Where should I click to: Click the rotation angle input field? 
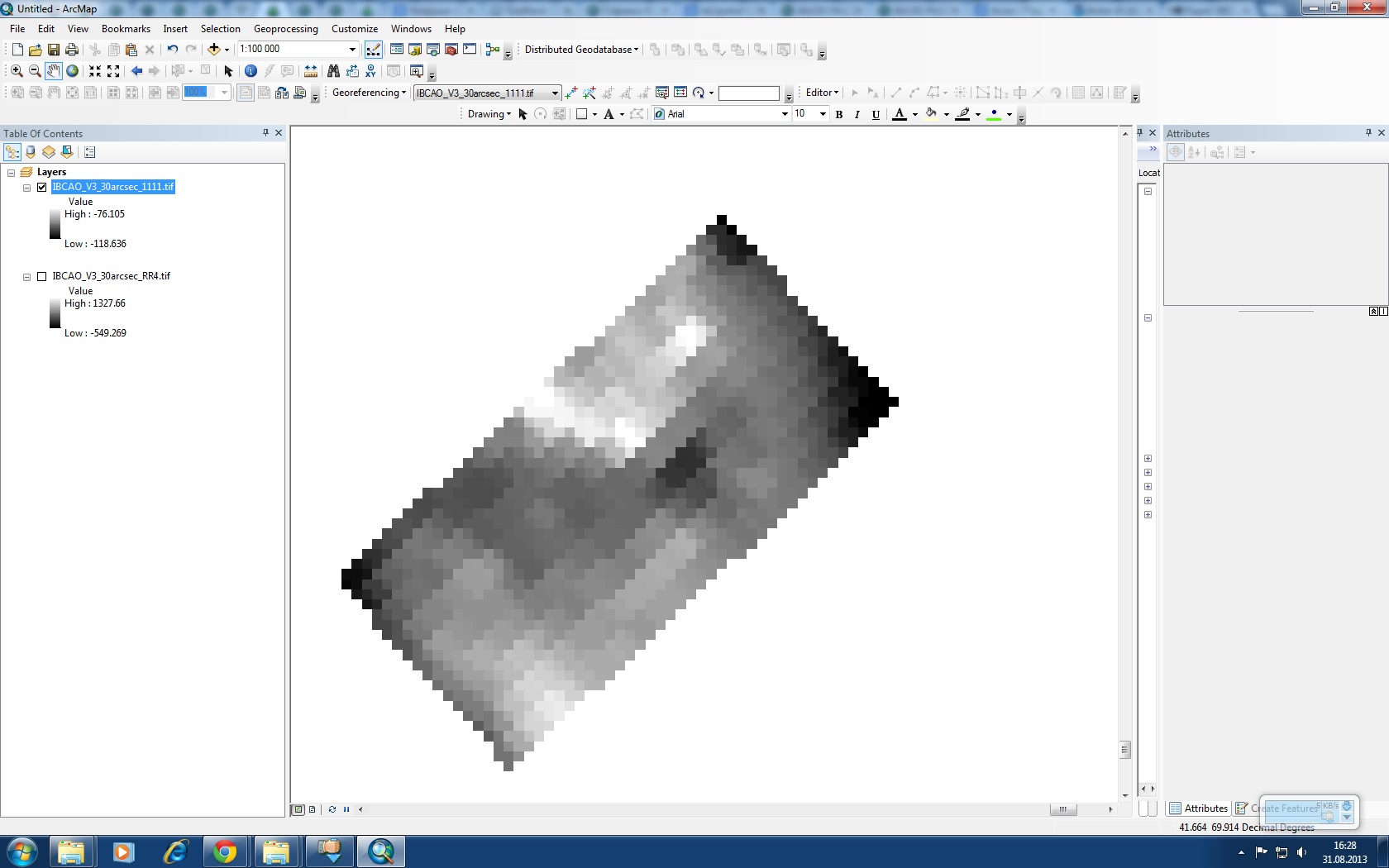point(749,93)
